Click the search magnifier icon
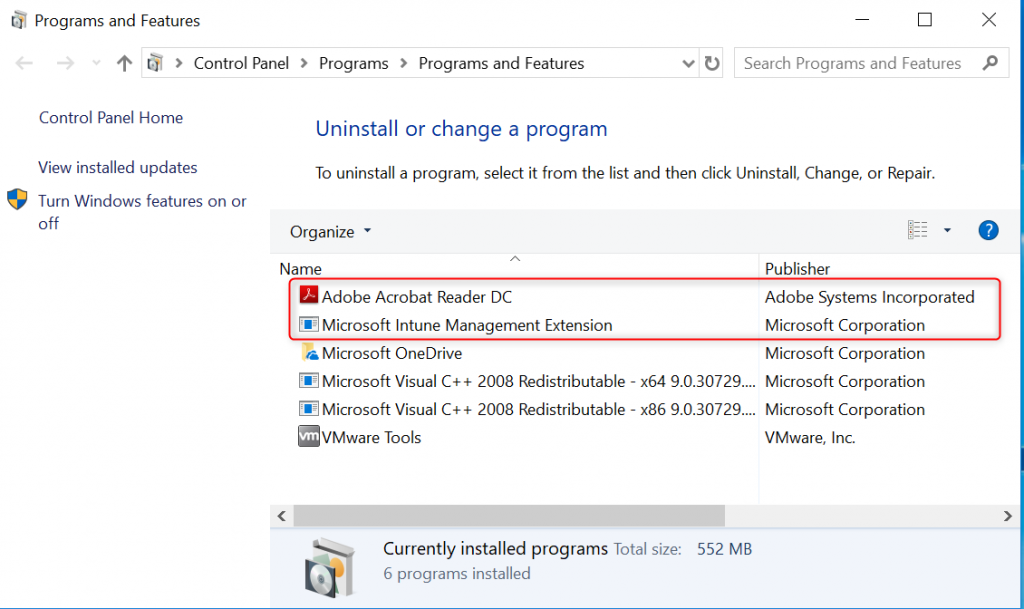 pos(991,62)
